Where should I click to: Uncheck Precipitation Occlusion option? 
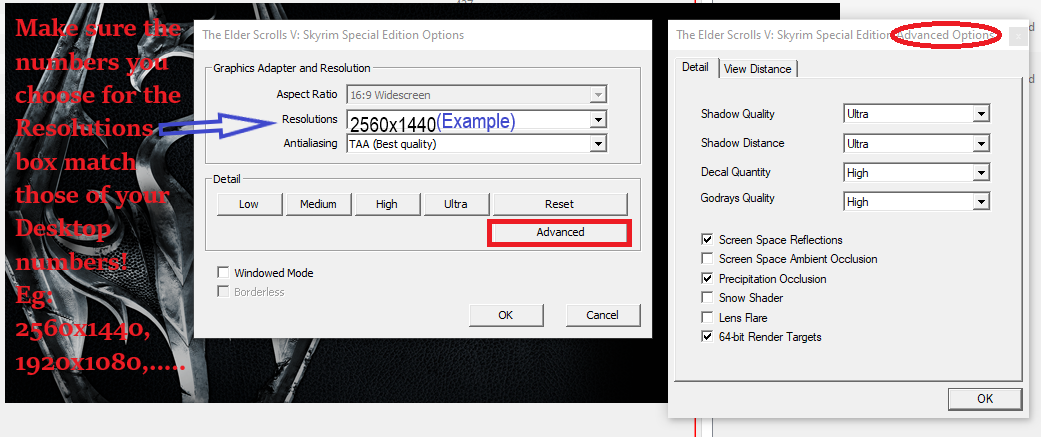[706, 279]
